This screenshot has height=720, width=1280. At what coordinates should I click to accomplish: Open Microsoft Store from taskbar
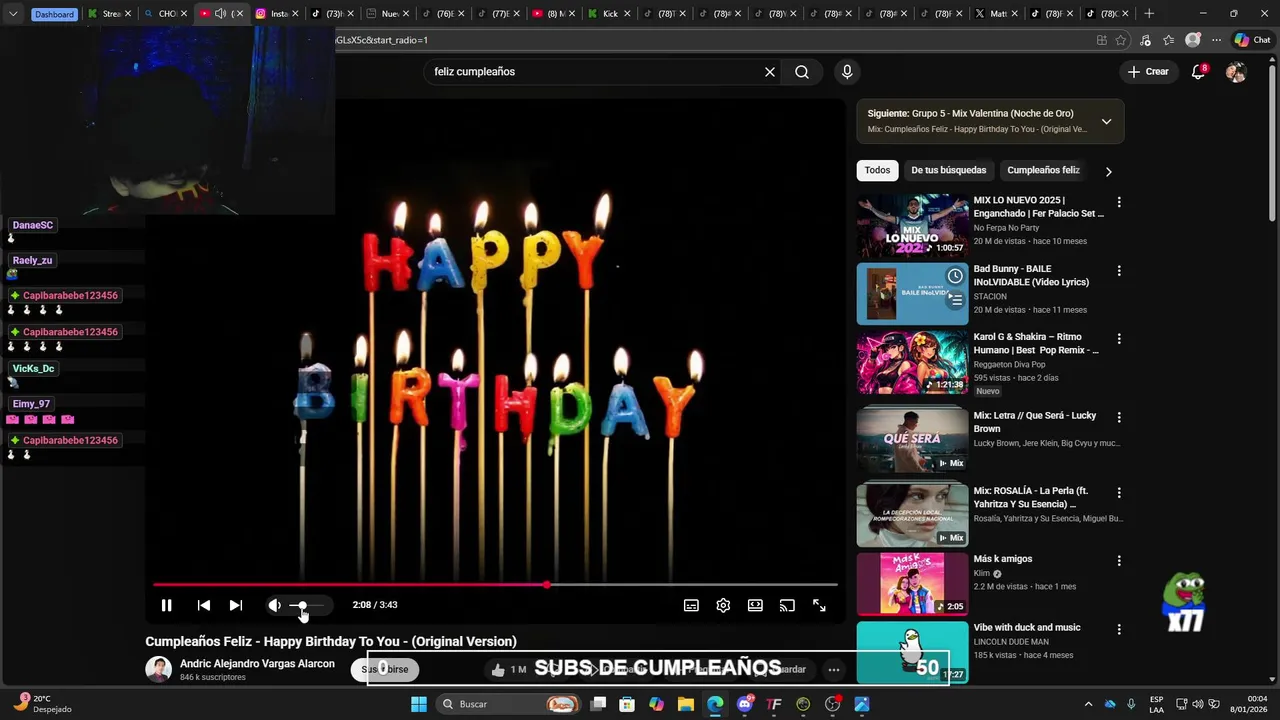[x=627, y=704]
